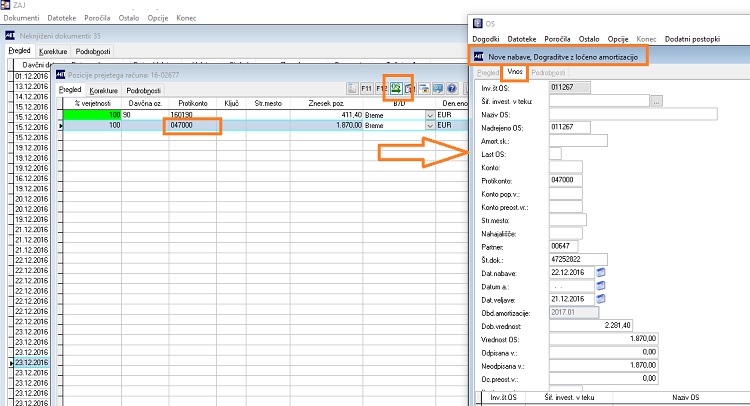Click the F11 toolbar button

(366, 88)
